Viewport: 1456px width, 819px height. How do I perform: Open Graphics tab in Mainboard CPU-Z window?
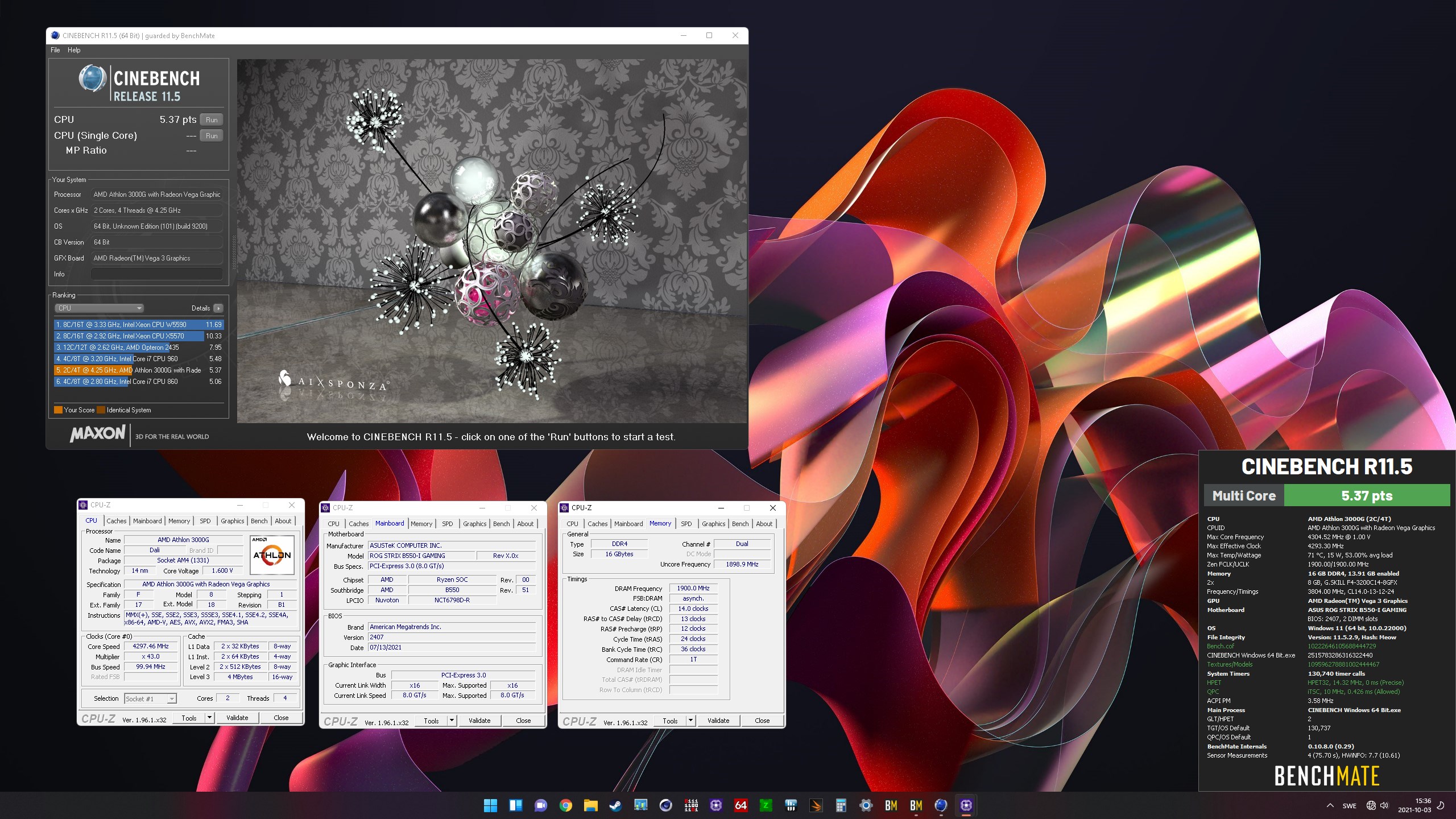click(x=474, y=524)
